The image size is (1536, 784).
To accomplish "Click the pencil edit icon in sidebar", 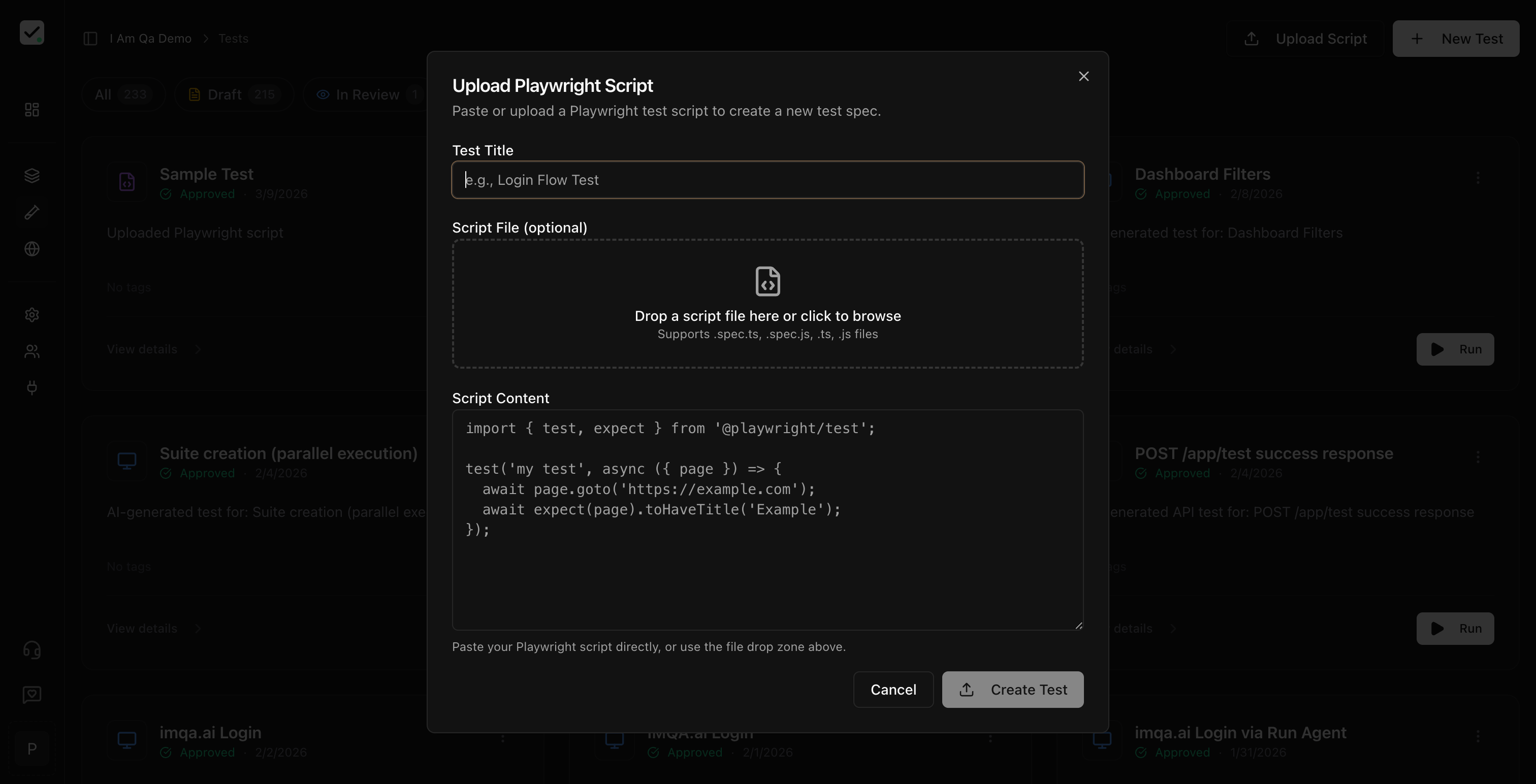I will tap(32, 212).
